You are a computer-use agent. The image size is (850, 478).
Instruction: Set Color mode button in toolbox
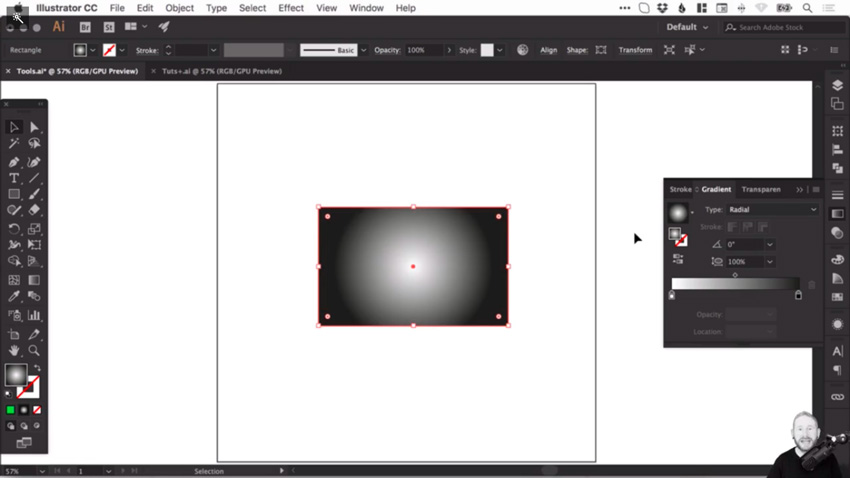(10, 410)
